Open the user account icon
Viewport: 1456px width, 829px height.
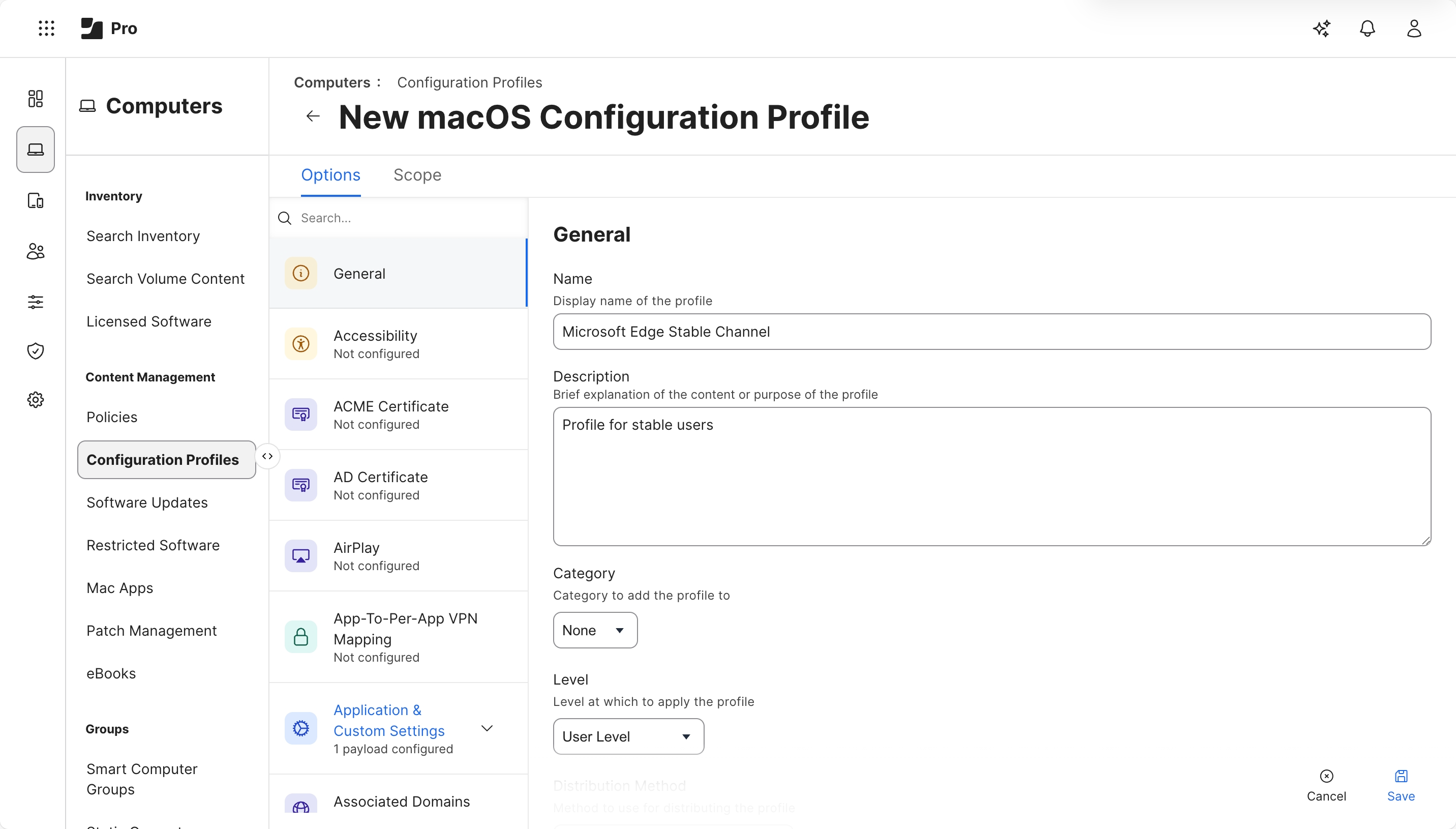click(x=1414, y=28)
